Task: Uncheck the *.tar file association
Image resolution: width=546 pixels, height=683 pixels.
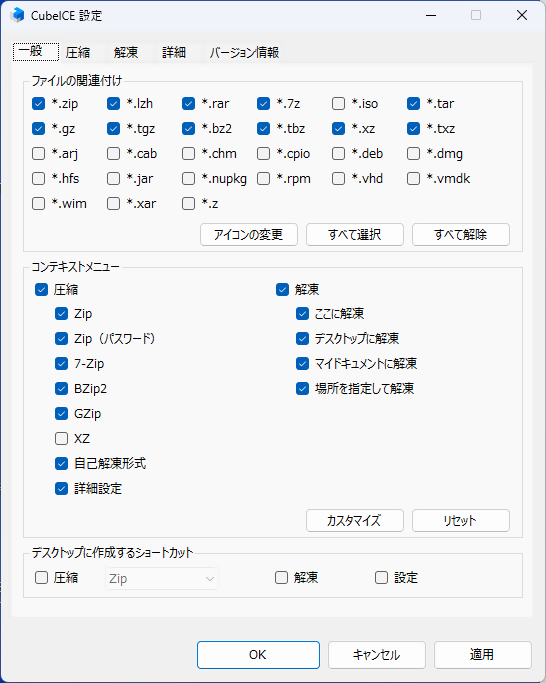Action: [x=413, y=104]
